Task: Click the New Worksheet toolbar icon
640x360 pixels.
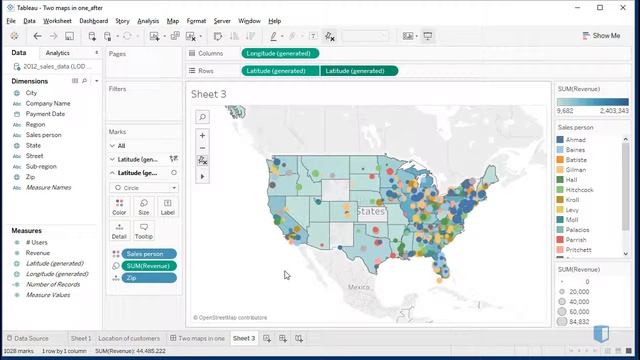Action: pos(154,36)
